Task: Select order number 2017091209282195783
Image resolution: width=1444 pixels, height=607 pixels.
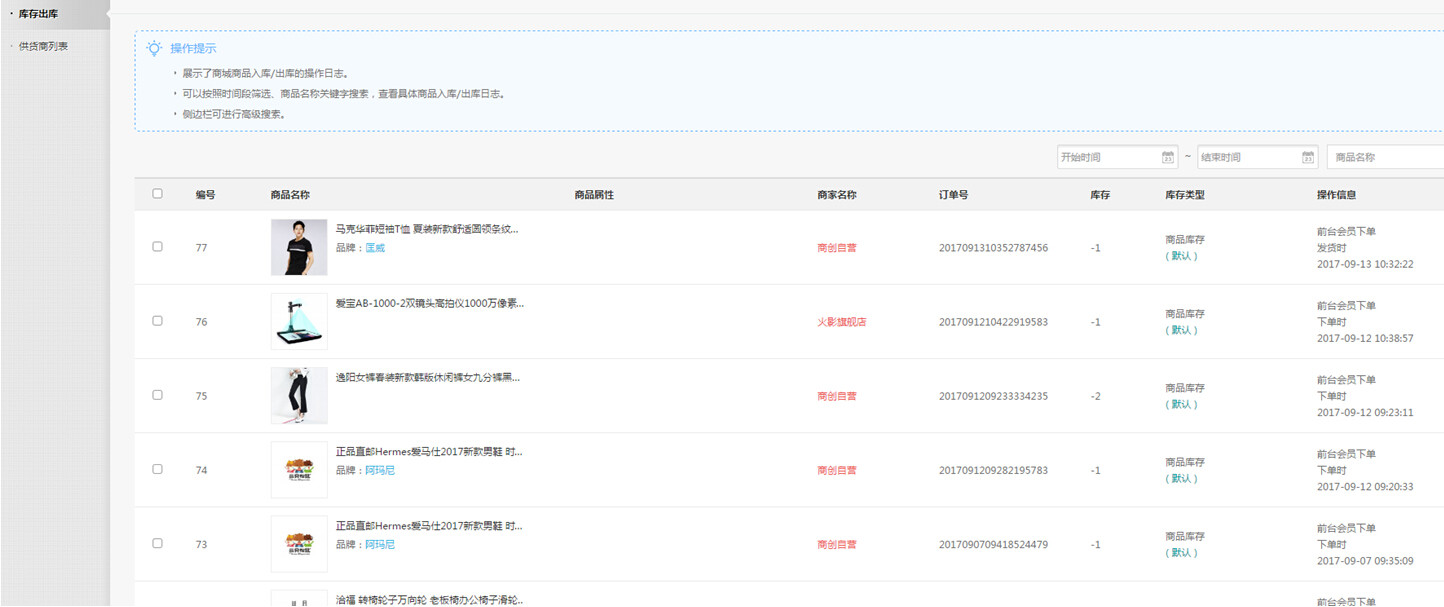Action: point(993,470)
